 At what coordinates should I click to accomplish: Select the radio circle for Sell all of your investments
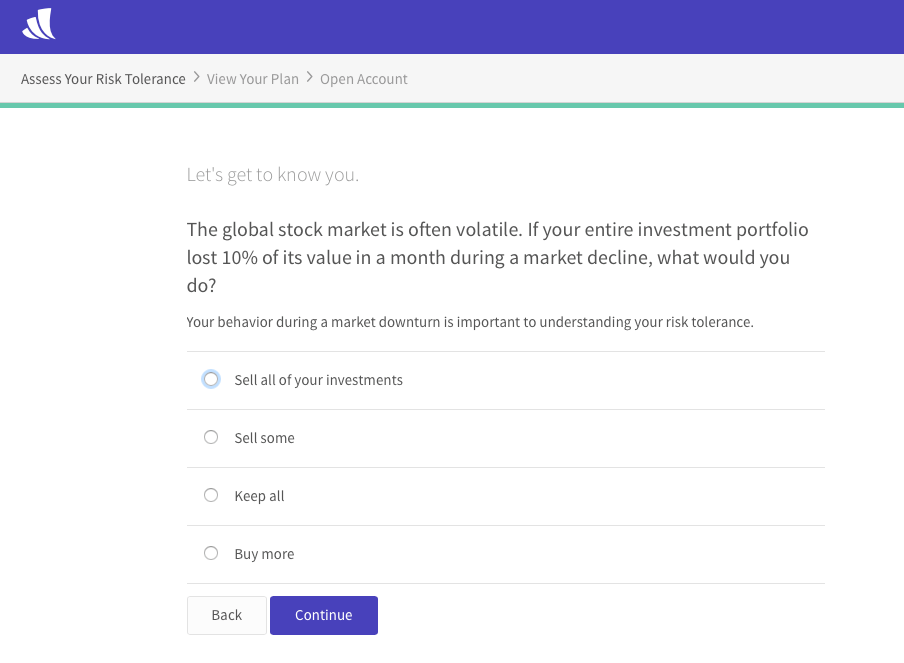pos(211,379)
